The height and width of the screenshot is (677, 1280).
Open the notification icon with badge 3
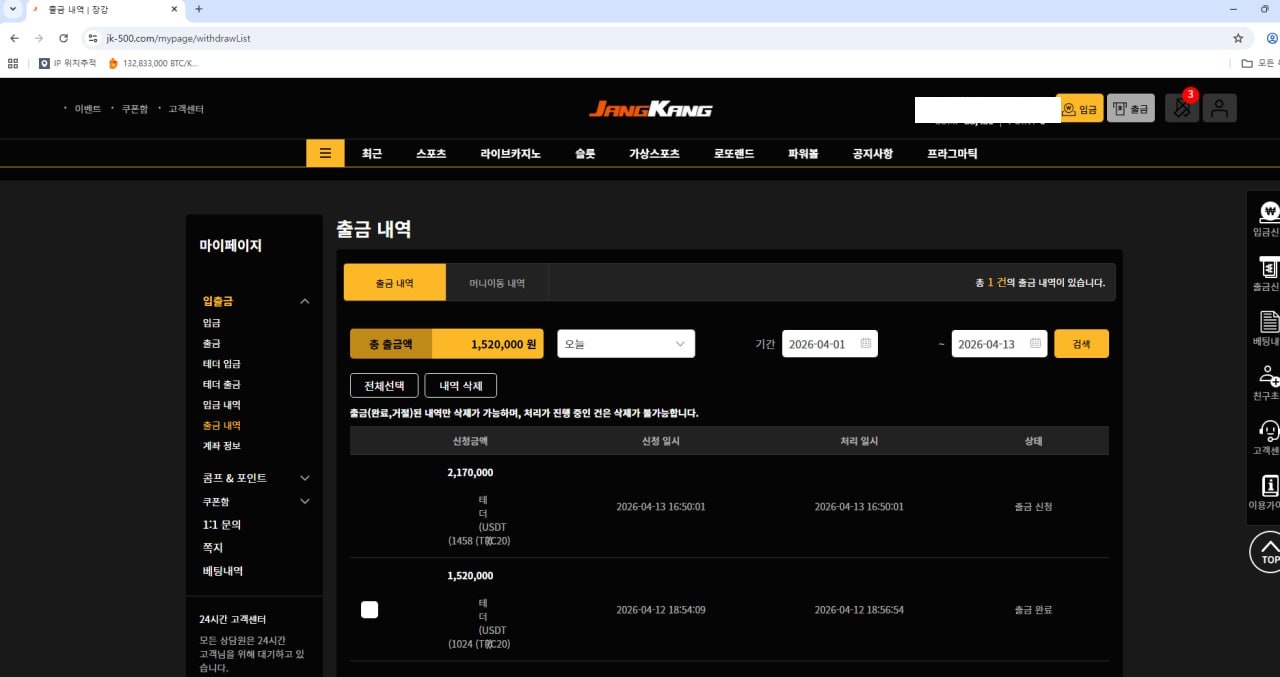click(1182, 108)
